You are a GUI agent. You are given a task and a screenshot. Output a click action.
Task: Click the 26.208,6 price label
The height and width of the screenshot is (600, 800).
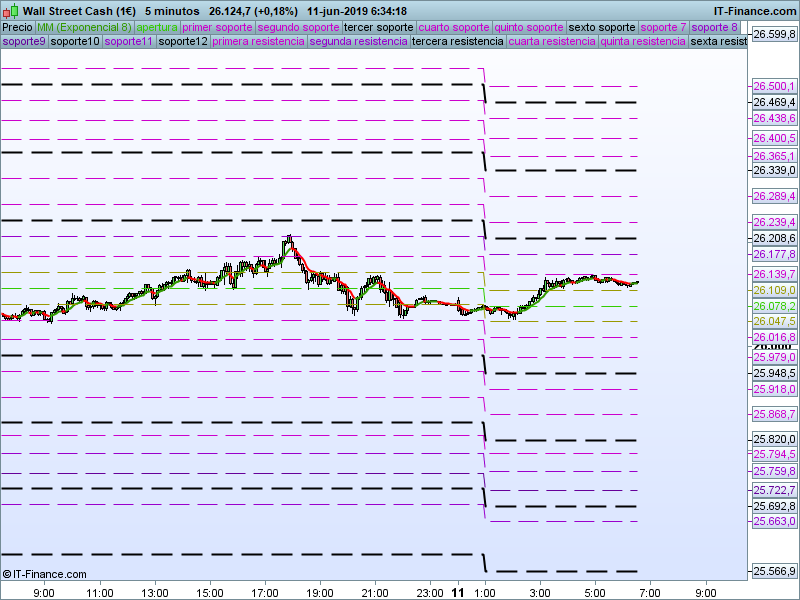(x=774, y=238)
